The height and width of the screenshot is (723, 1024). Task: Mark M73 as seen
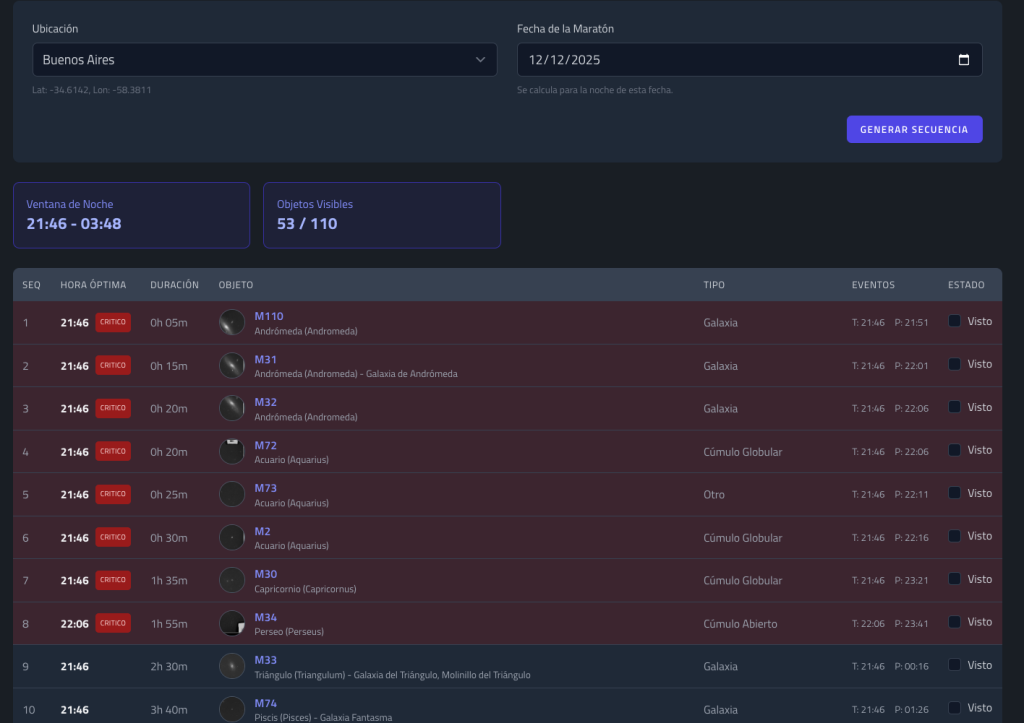pos(954,493)
